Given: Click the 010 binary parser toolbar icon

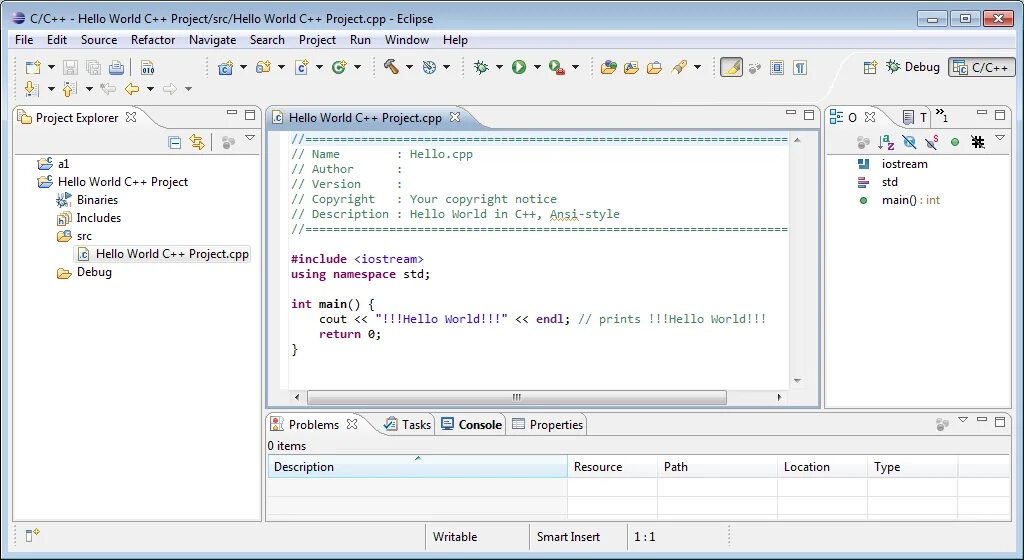Looking at the screenshot, I should [x=148, y=67].
